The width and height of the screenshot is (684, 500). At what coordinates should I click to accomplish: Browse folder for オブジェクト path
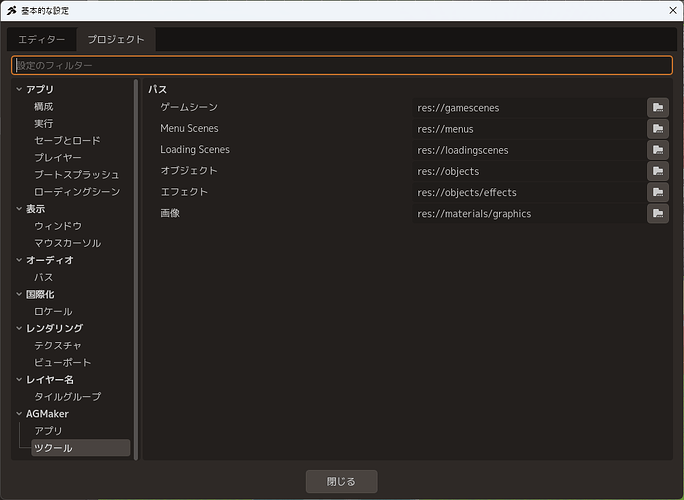(658, 171)
